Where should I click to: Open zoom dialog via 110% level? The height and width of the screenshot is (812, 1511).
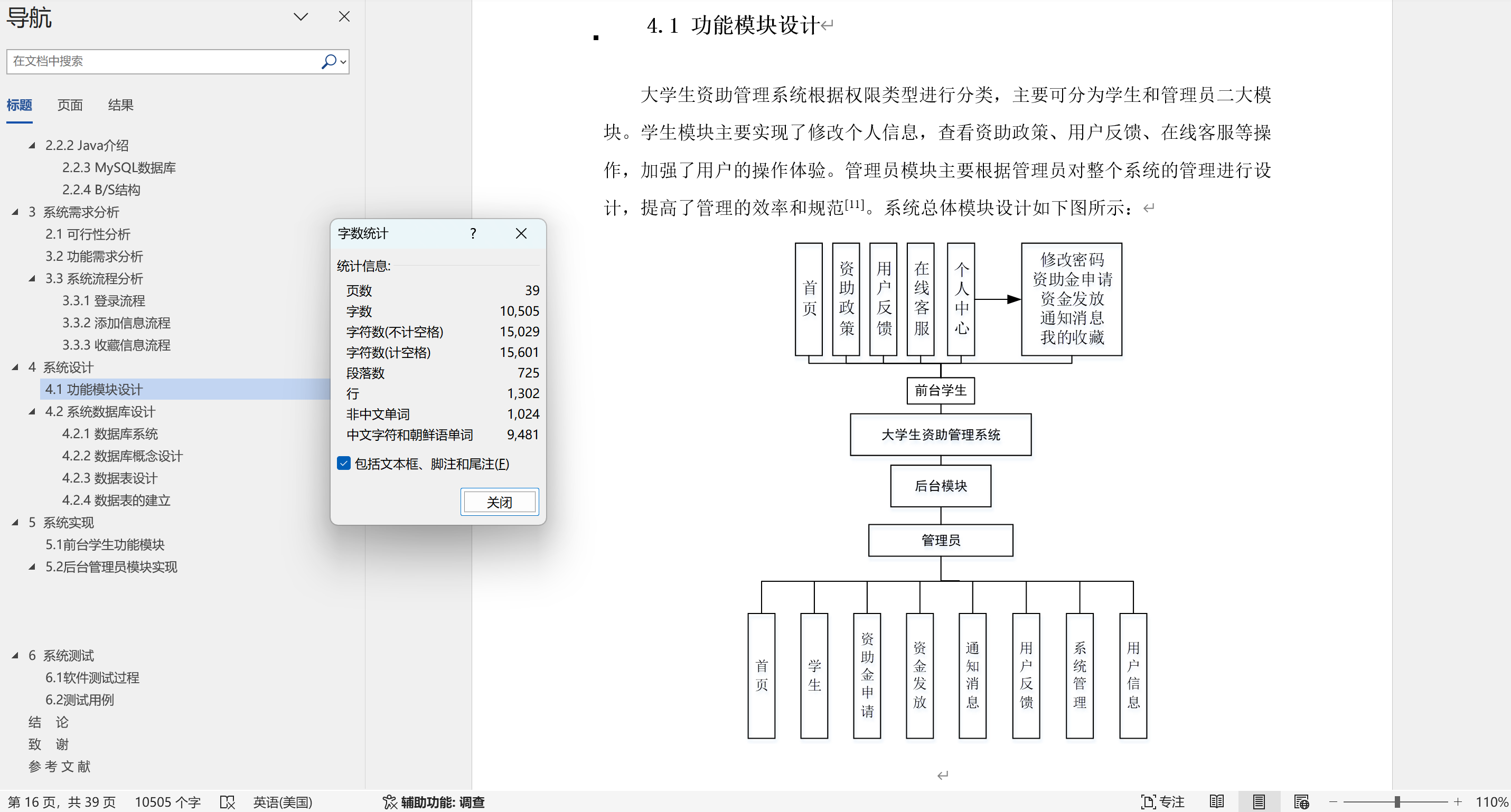(1491, 801)
